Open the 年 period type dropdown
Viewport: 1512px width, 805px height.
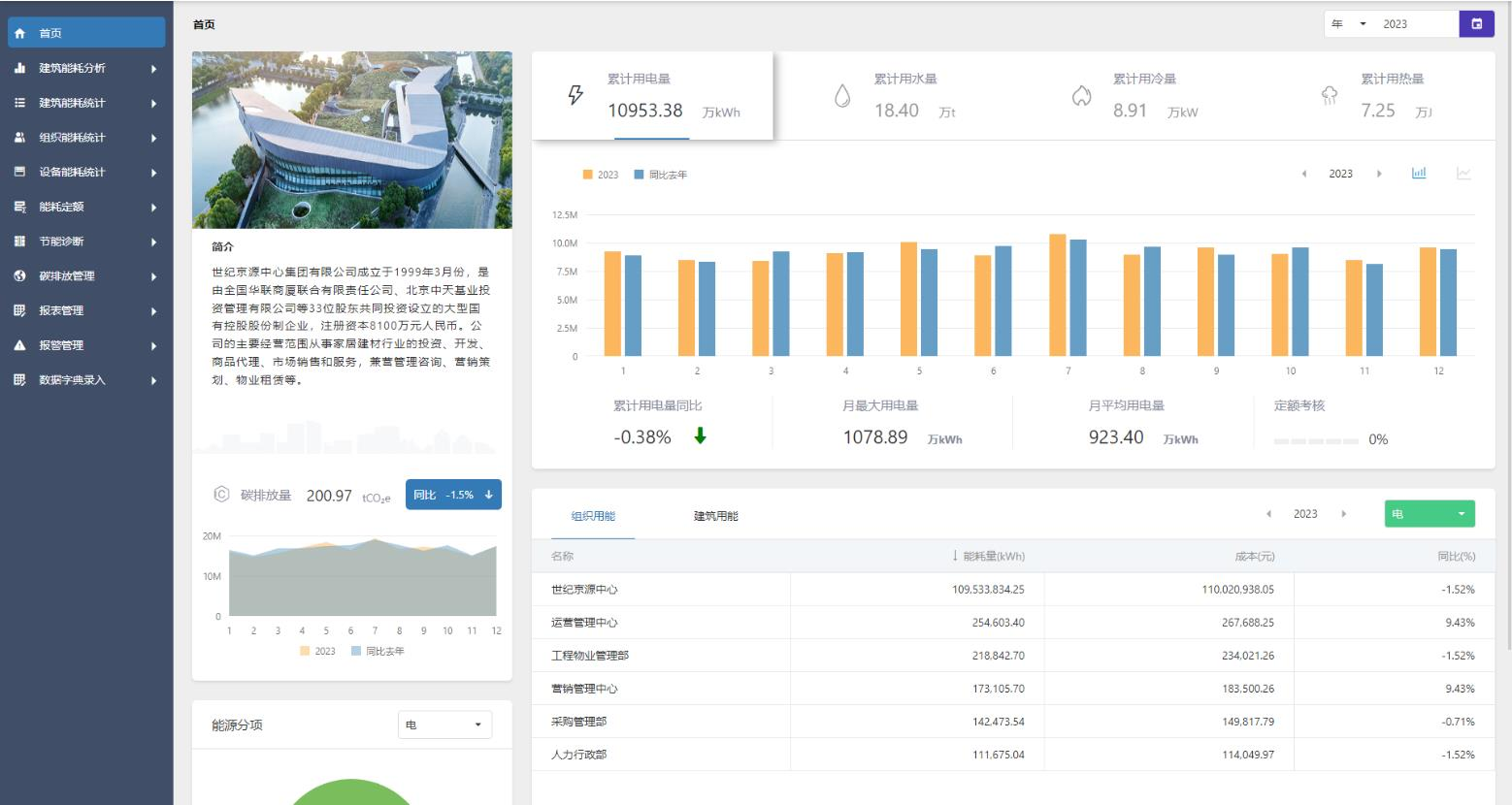(1350, 24)
